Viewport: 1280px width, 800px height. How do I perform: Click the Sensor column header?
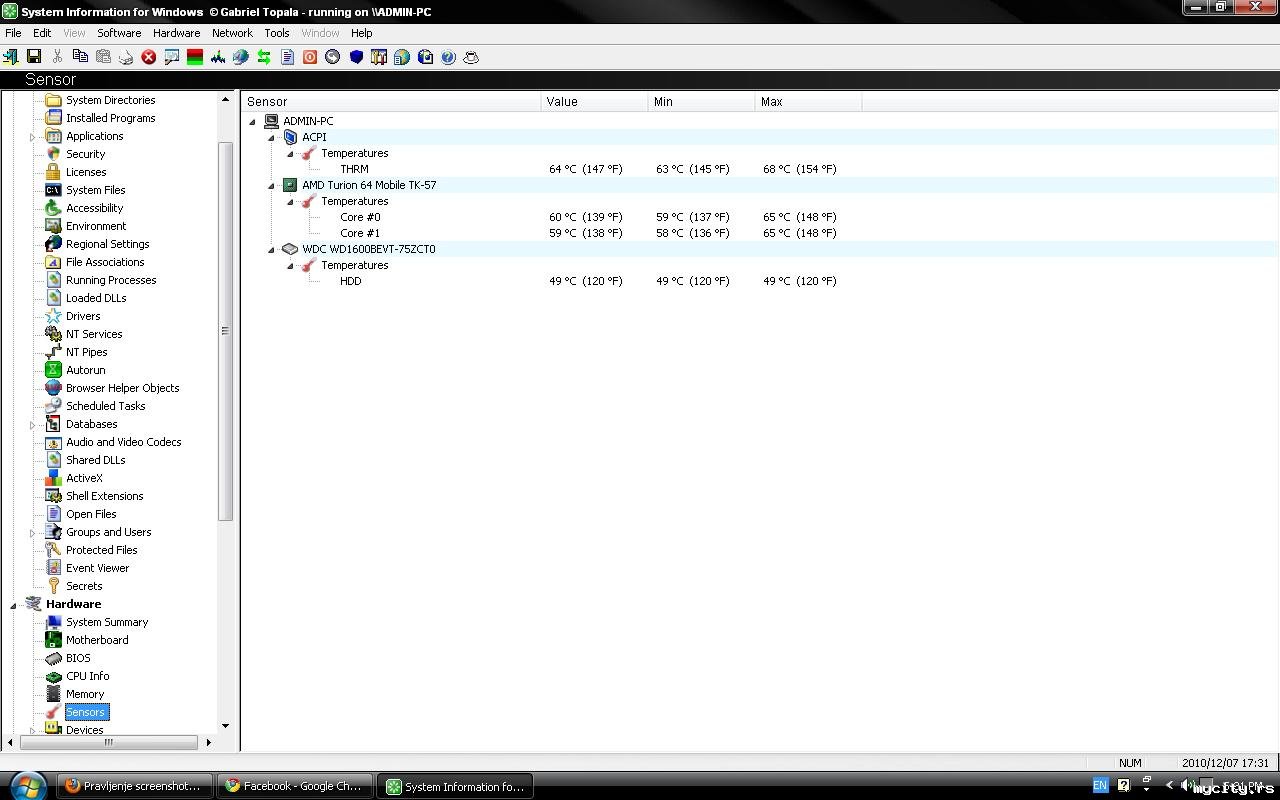pos(391,102)
